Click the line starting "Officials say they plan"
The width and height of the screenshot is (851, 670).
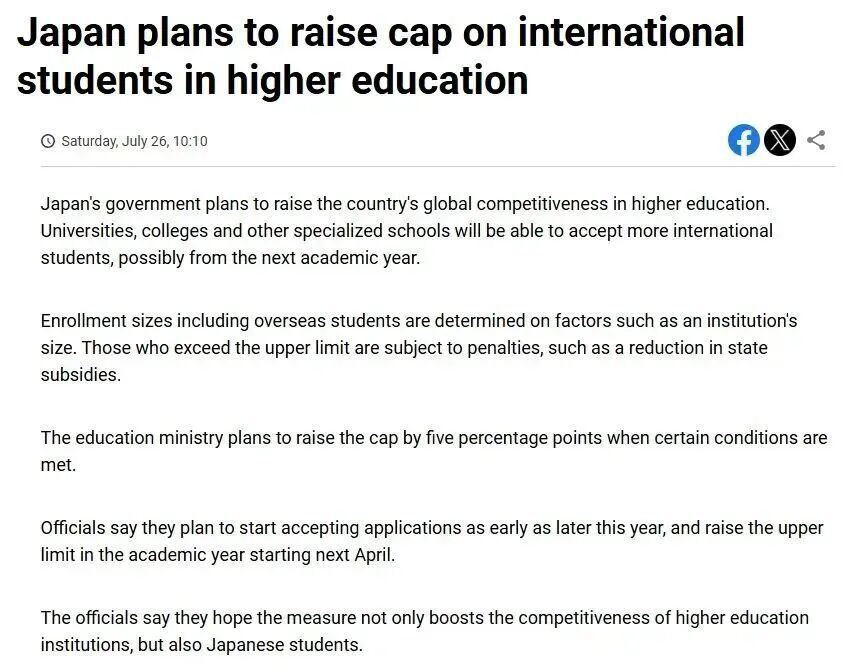click(431, 527)
